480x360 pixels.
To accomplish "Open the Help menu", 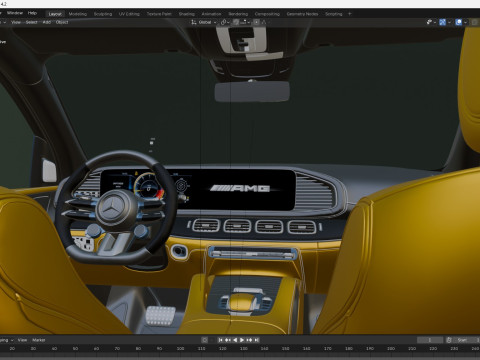I will point(32,13).
